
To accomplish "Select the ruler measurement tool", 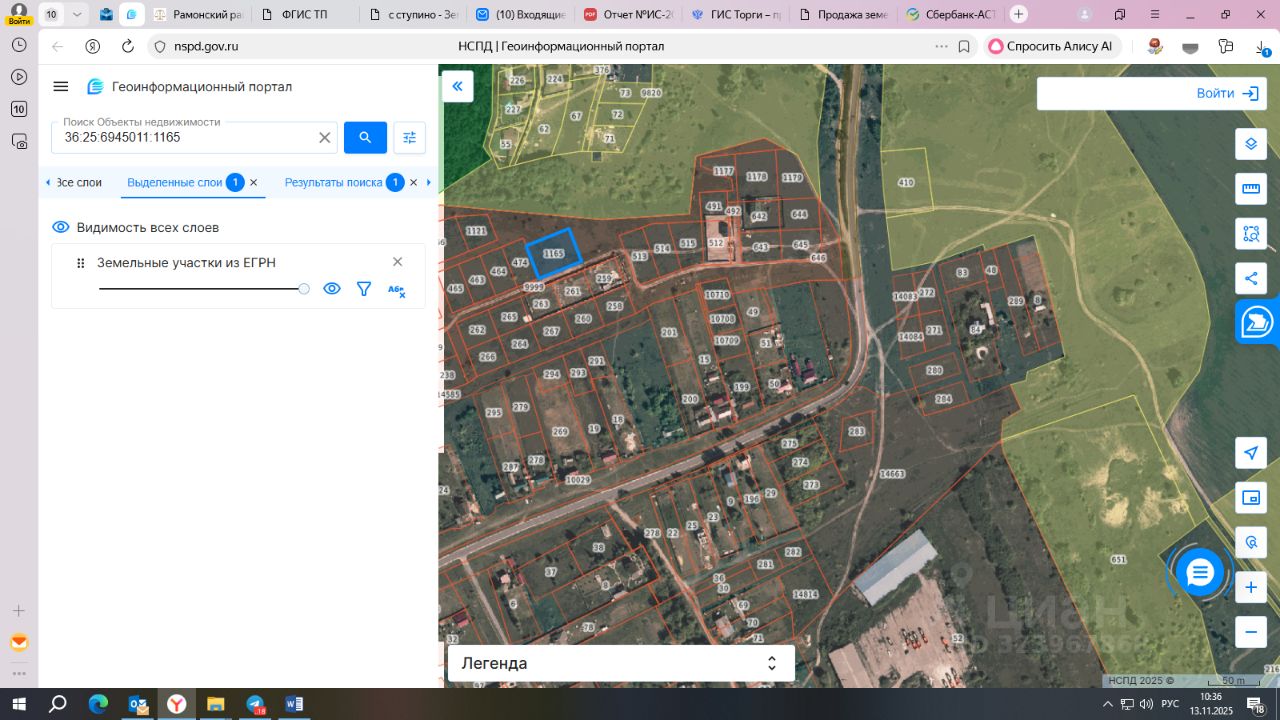I will pos(1251,189).
